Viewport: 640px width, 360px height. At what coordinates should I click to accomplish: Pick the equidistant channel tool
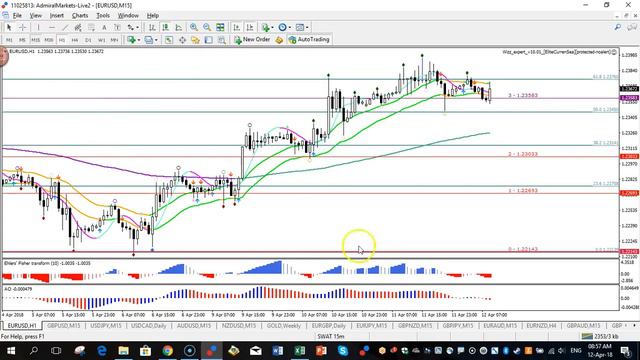click(x=78, y=27)
